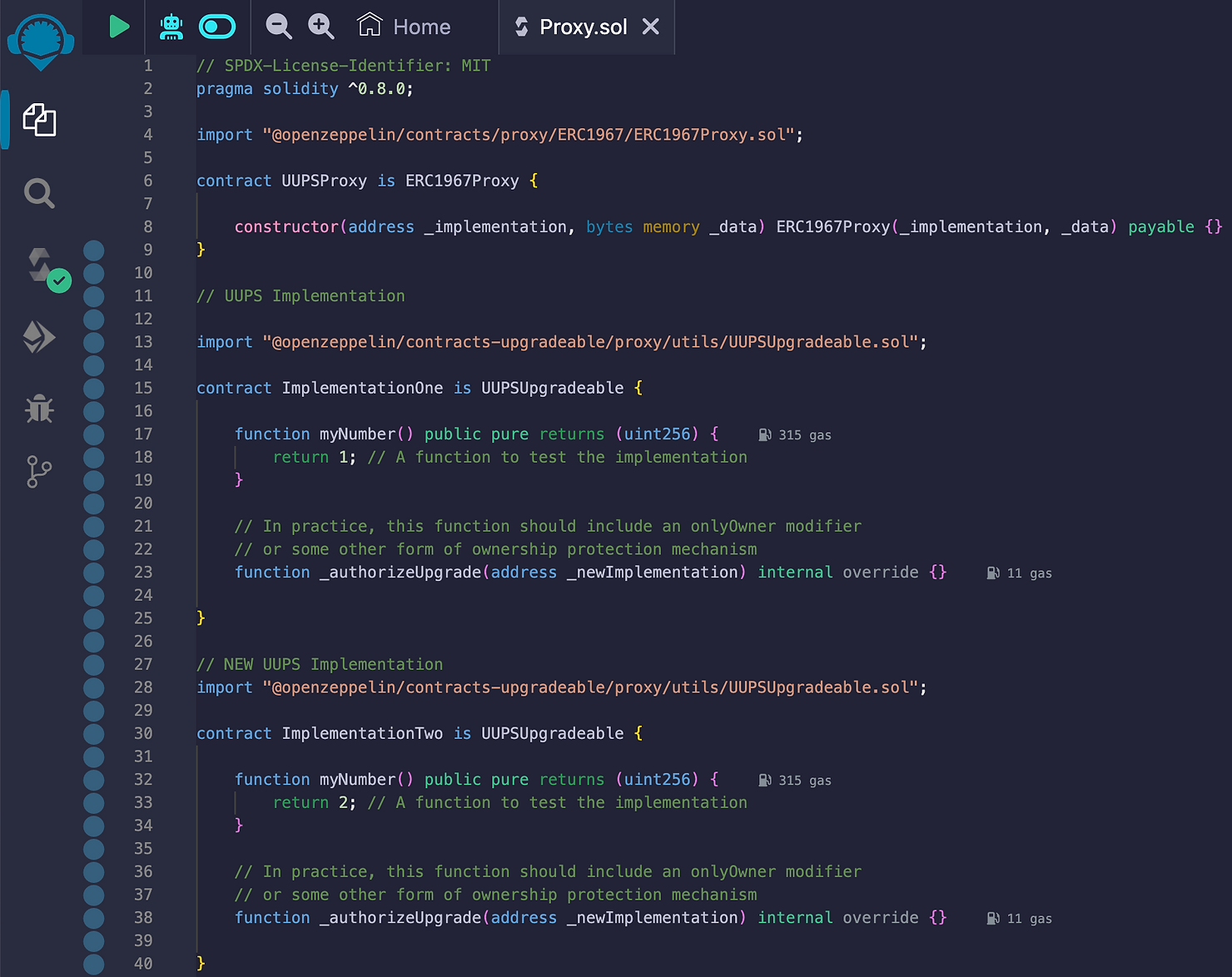Image resolution: width=1232 pixels, height=977 pixels.
Task: Click the "11 gas" estimate on line 23
Action: [1030, 573]
